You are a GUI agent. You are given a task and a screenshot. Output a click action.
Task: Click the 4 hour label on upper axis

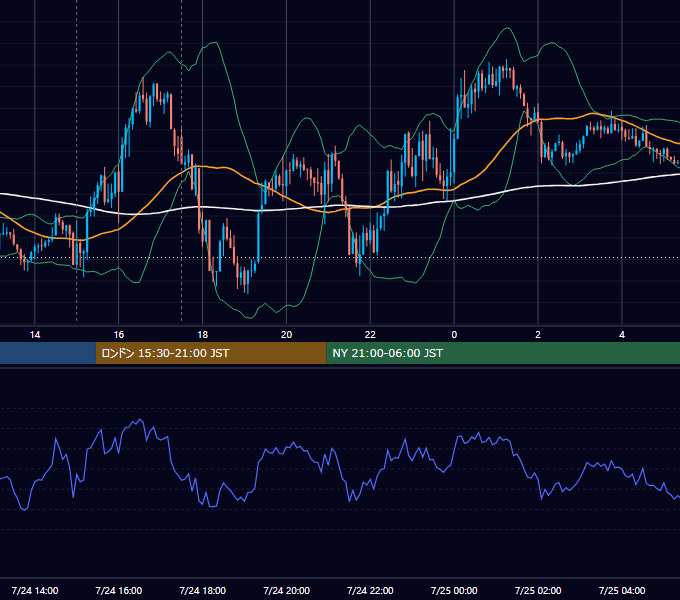[x=622, y=335]
